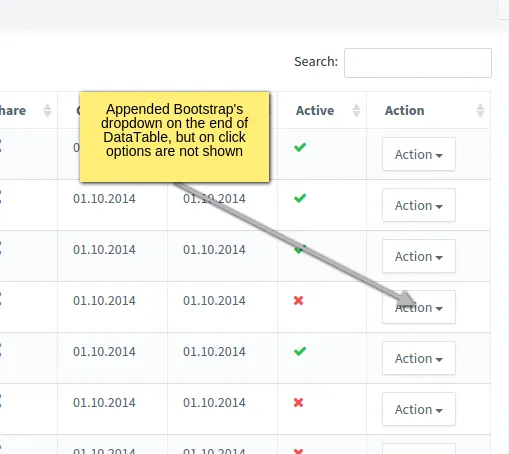Click sort arrows beside the 'hare' column
Screen dimensions: 509x454
[x=47, y=111]
